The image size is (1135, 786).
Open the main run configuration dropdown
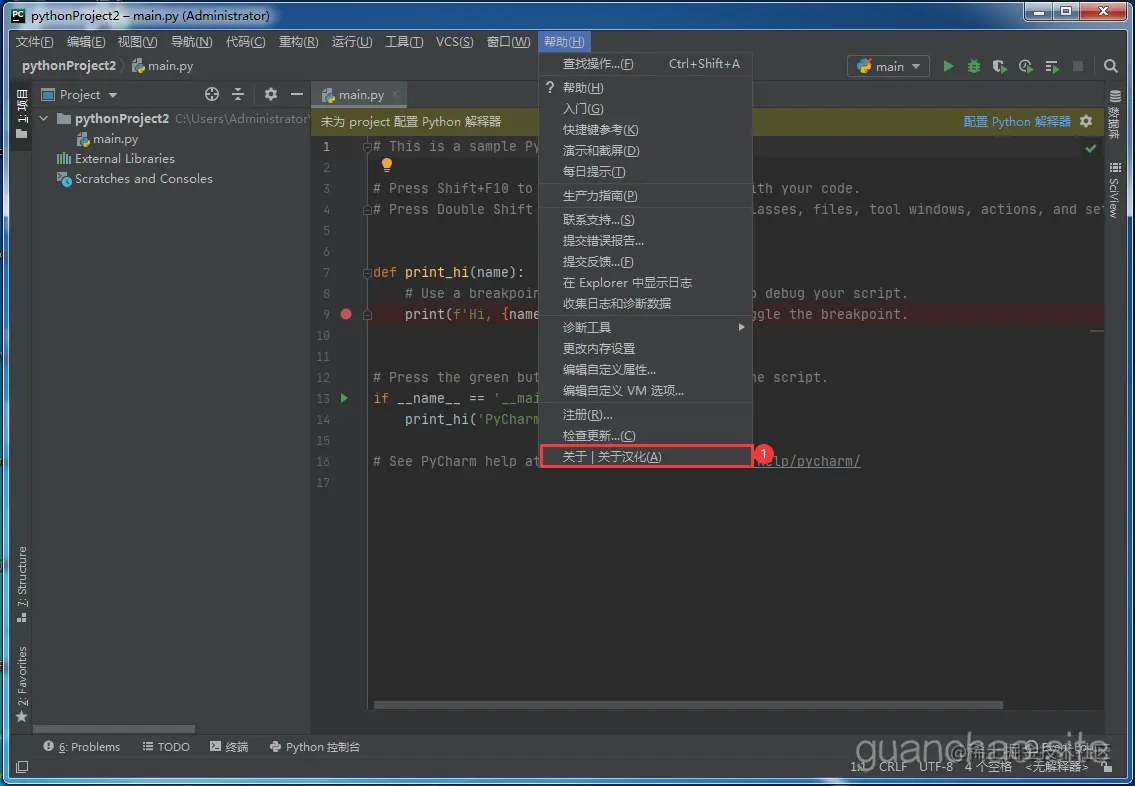(x=888, y=66)
